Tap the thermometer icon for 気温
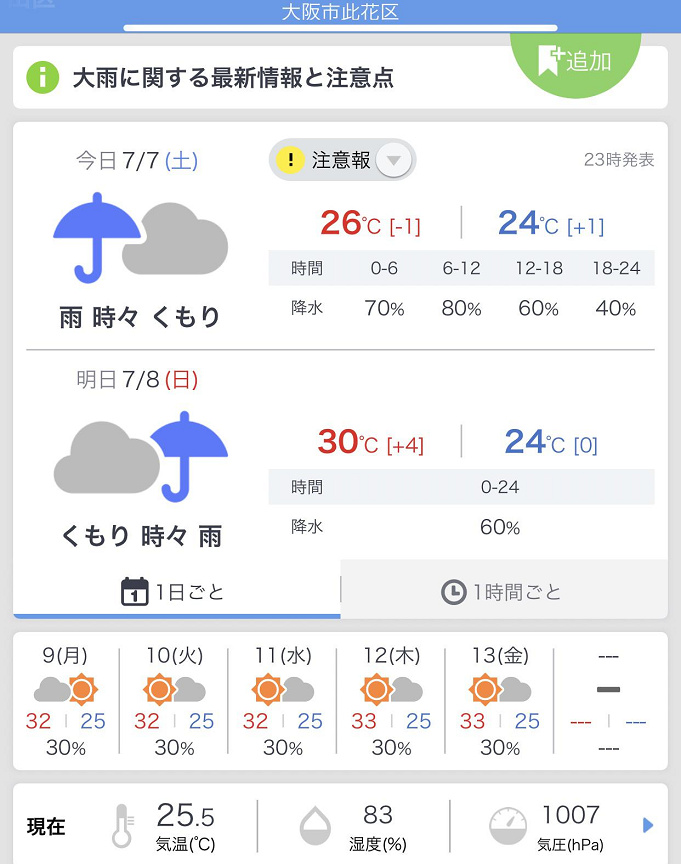 123,826
